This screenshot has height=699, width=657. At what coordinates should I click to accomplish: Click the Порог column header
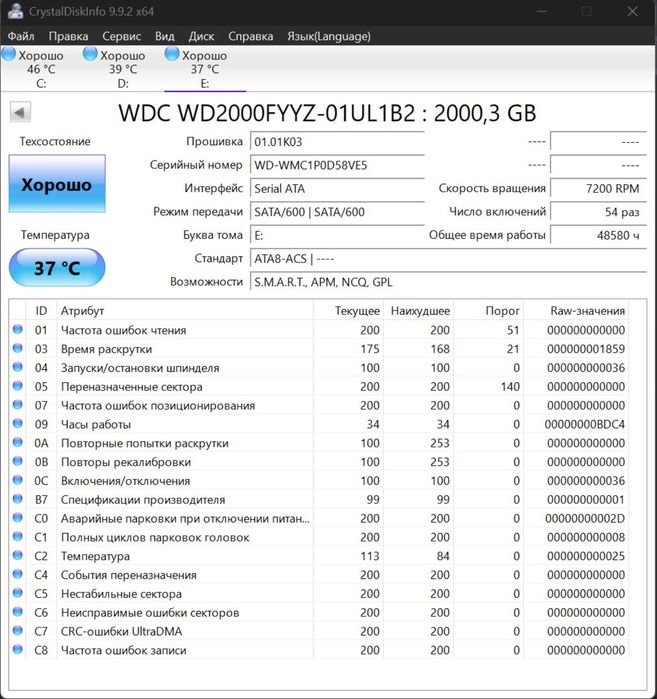pos(489,311)
